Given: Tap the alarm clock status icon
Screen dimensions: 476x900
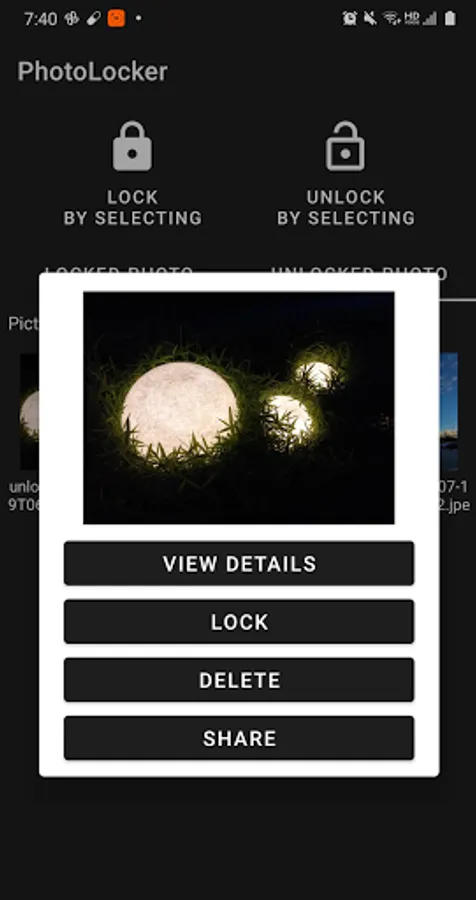Looking at the screenshot, I should coord(350,18).
